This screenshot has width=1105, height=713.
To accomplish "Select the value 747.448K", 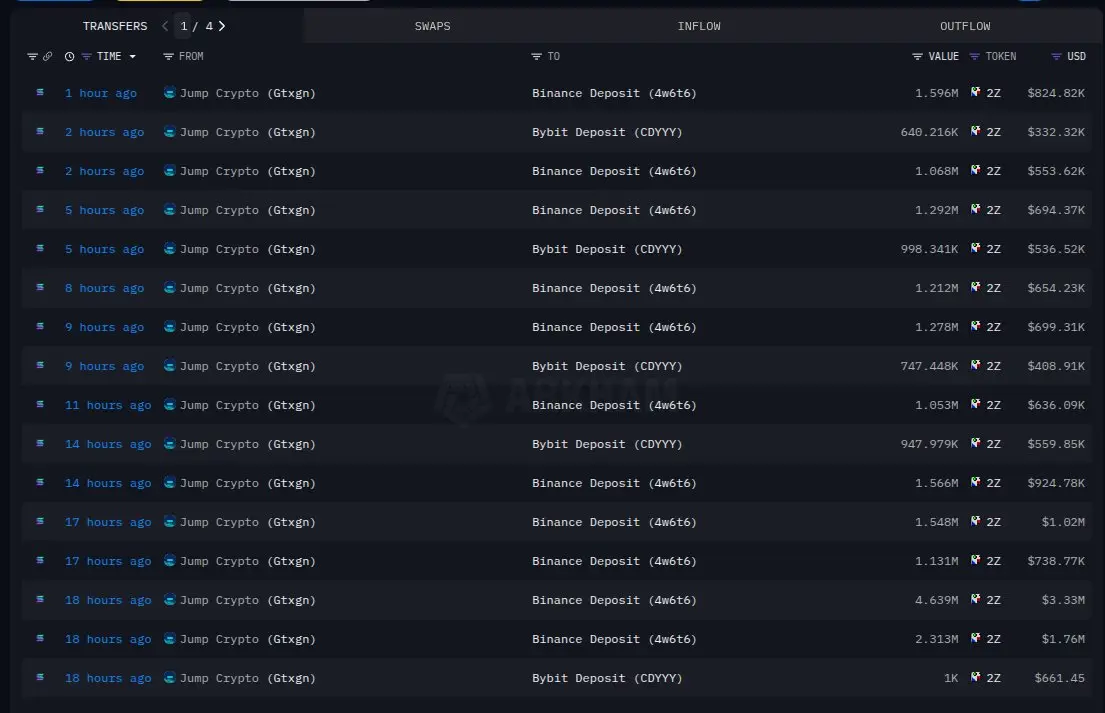I will tap(929, 366).
